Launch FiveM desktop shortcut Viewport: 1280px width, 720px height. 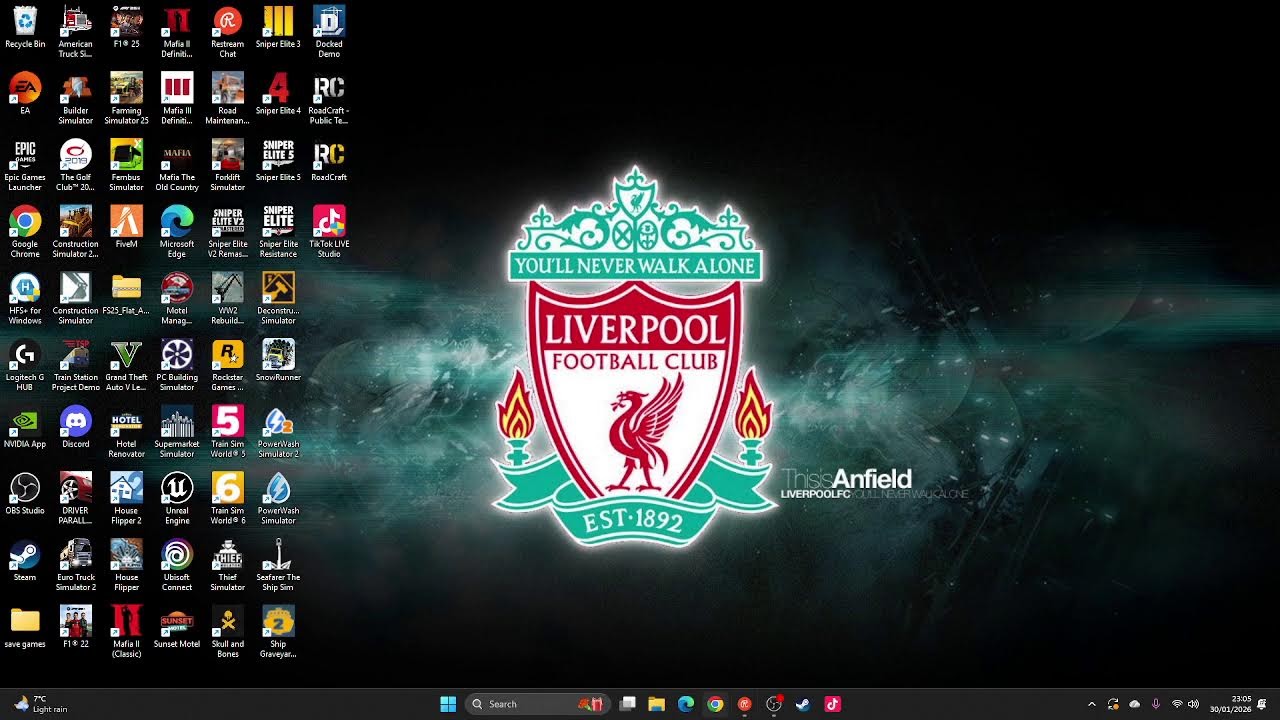126,228
